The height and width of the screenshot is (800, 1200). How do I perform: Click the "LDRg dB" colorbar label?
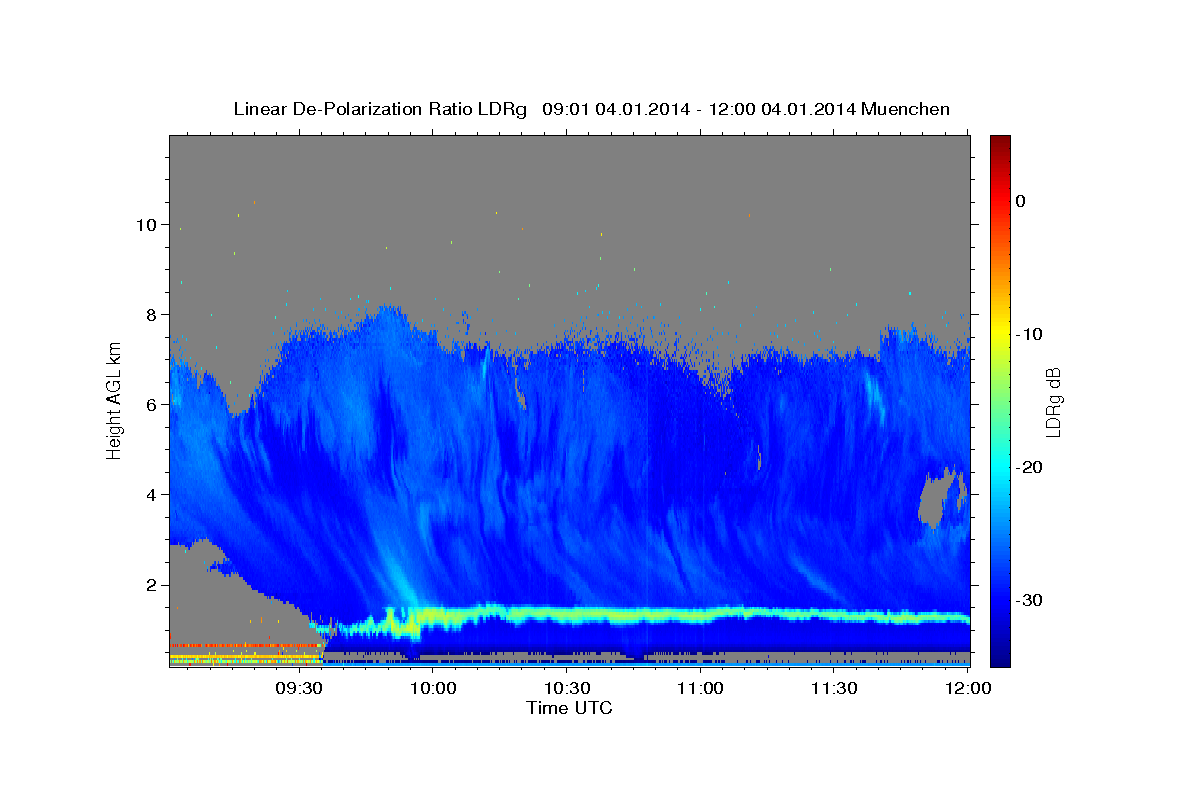(1053, 402)
